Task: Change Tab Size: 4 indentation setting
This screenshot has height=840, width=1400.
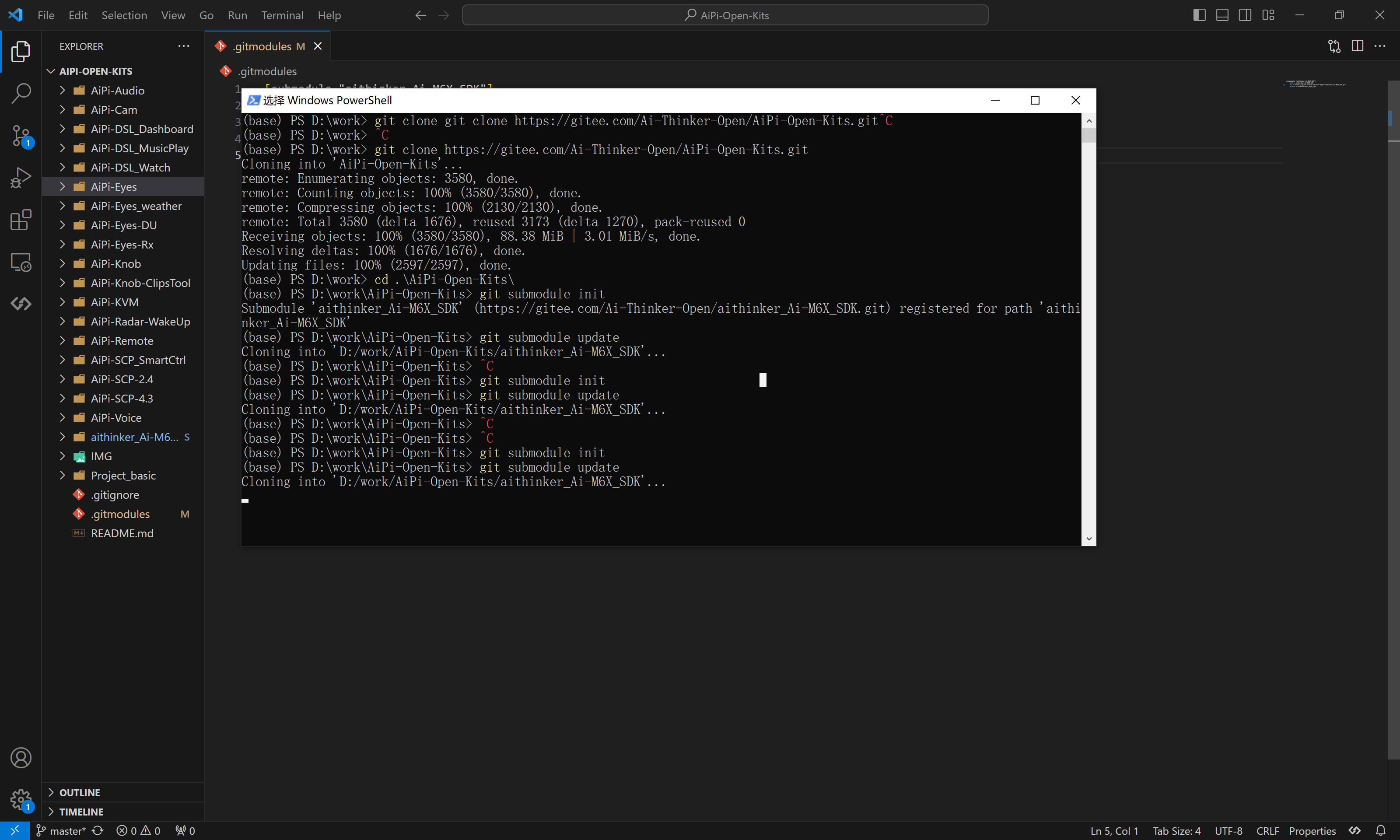Action: click(x=1176, y=830)
